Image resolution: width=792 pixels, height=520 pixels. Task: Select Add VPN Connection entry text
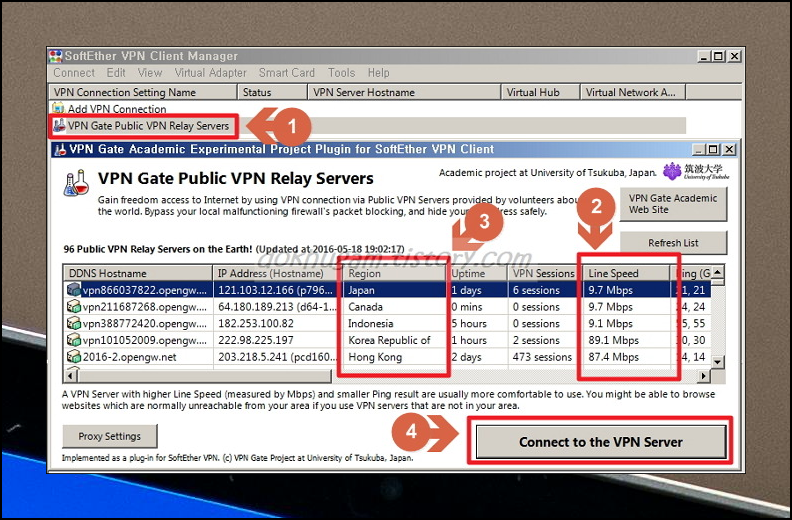(117, 109)
